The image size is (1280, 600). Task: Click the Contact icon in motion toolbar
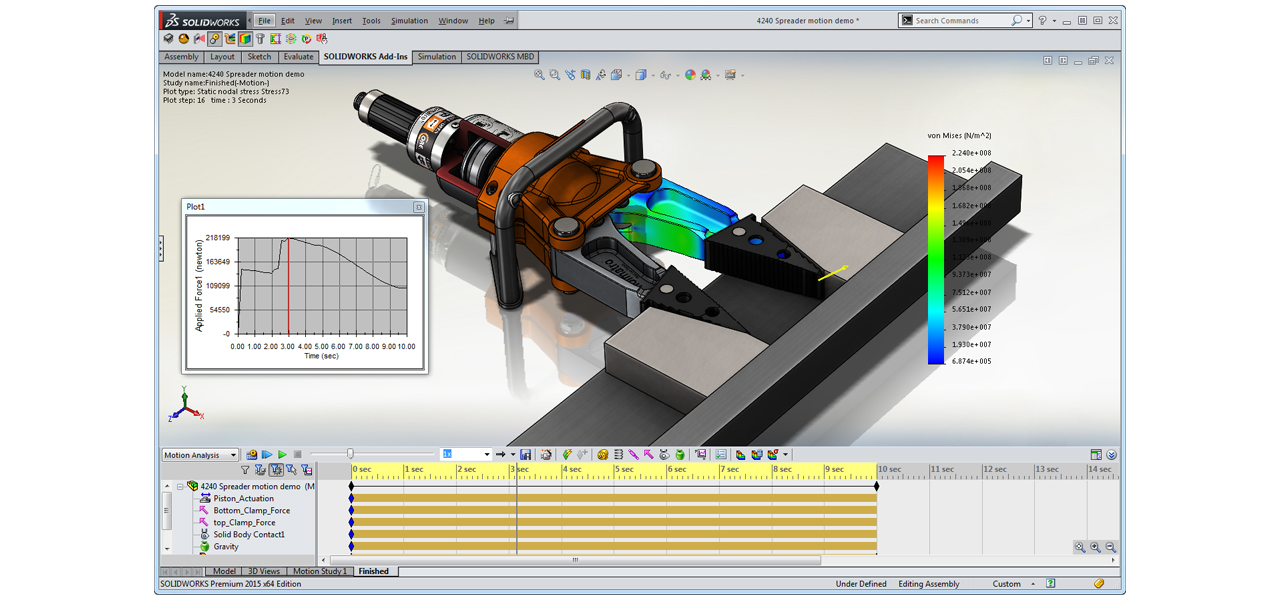664,455
